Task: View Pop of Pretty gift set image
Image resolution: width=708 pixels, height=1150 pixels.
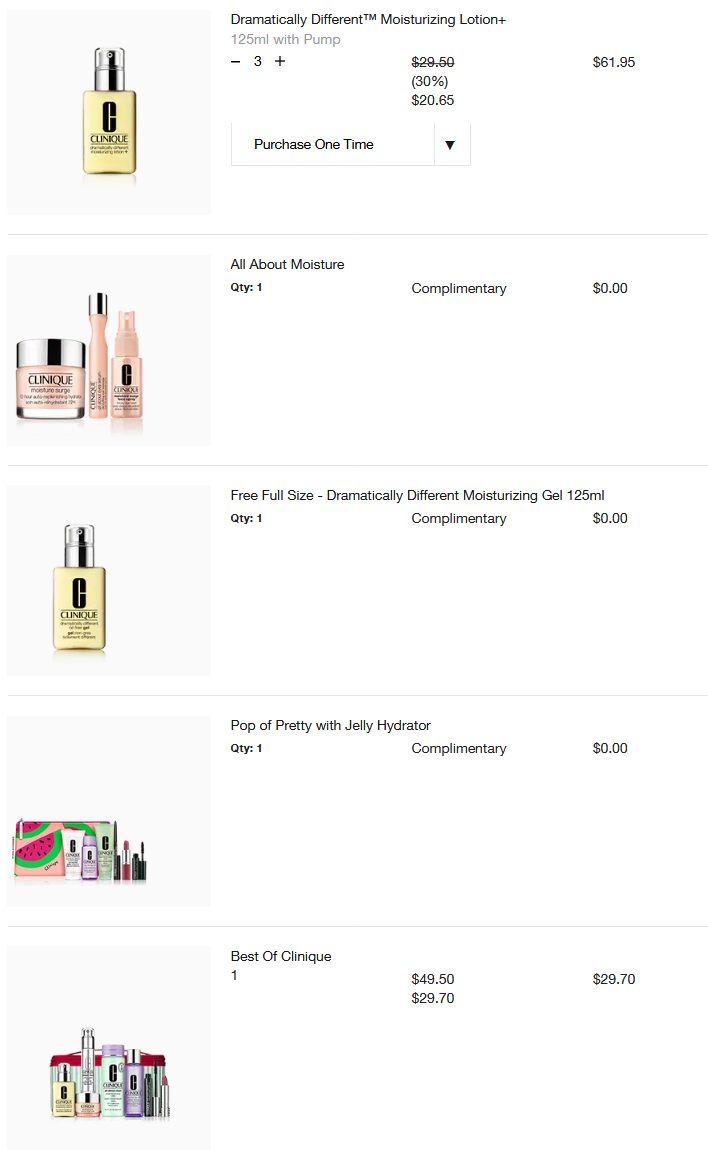Action: tap(109, 811)
